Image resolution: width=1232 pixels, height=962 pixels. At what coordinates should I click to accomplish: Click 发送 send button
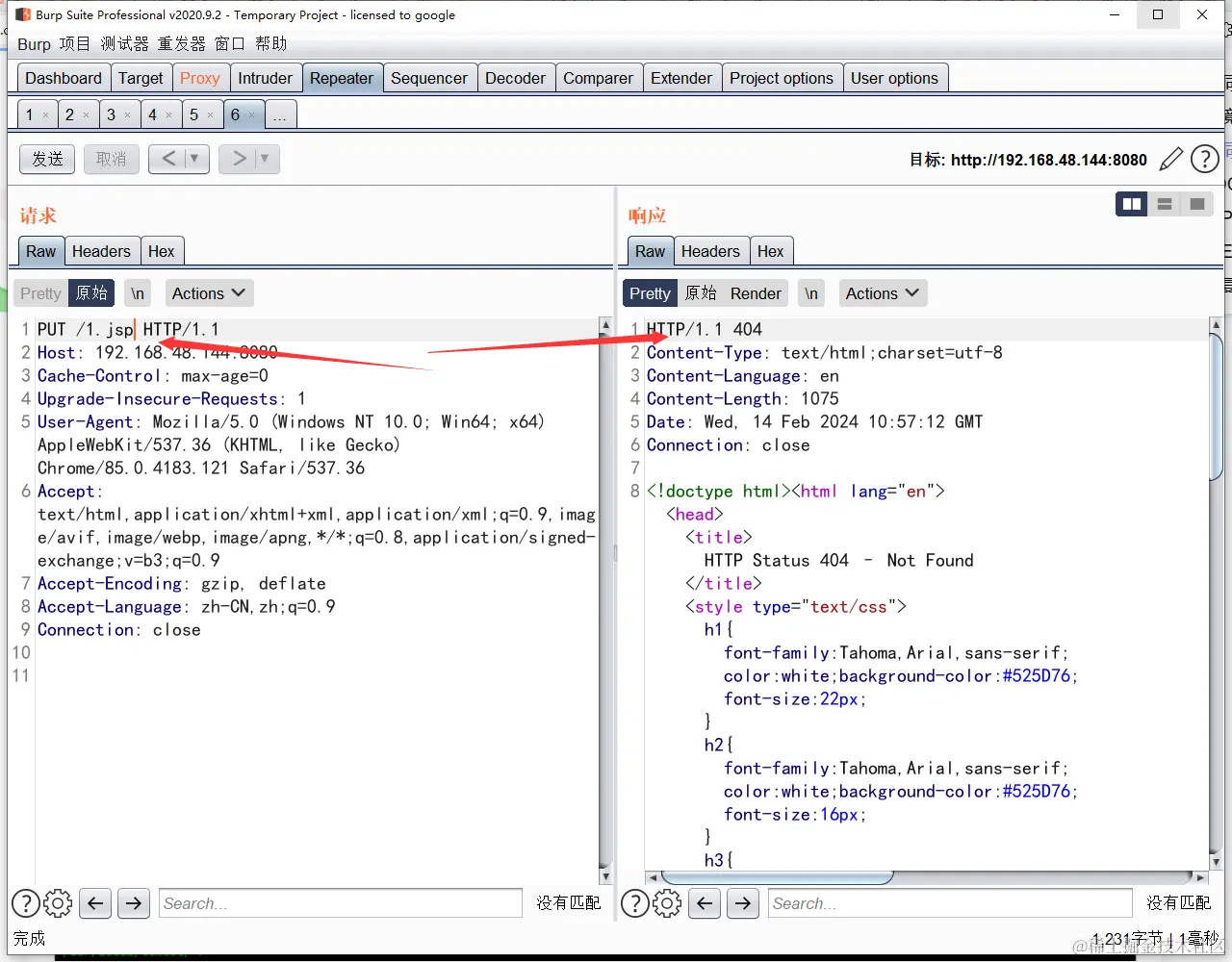[x=47, y=159]
